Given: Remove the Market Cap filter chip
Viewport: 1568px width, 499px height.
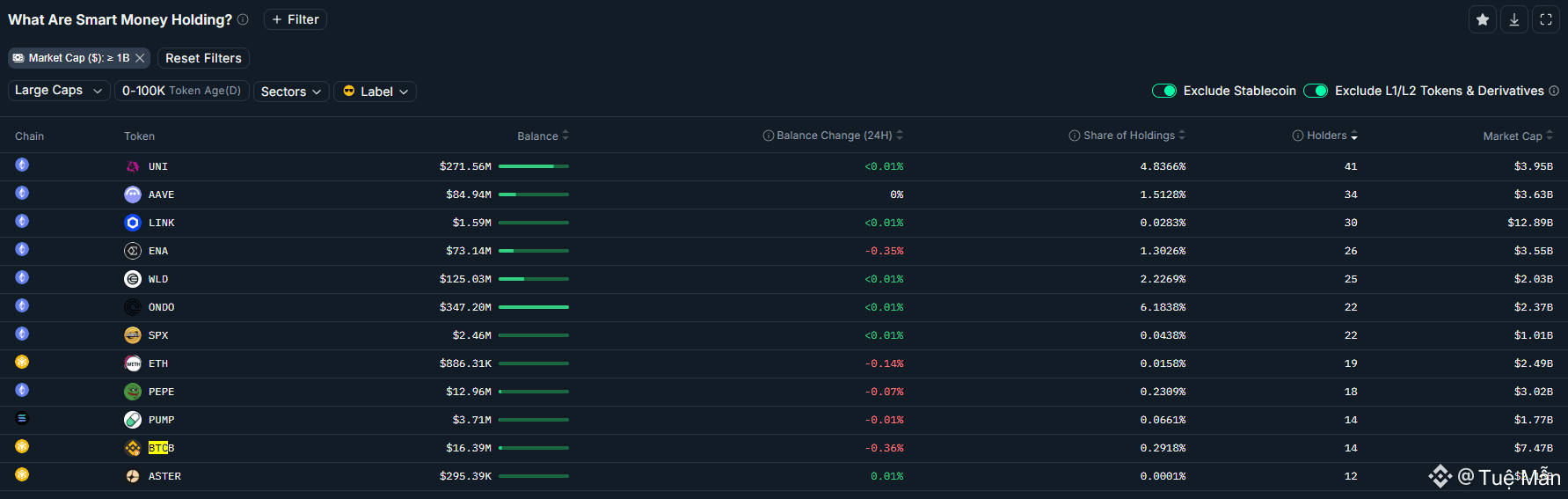Looking at the screenshot, I should (x=140, y=58).
